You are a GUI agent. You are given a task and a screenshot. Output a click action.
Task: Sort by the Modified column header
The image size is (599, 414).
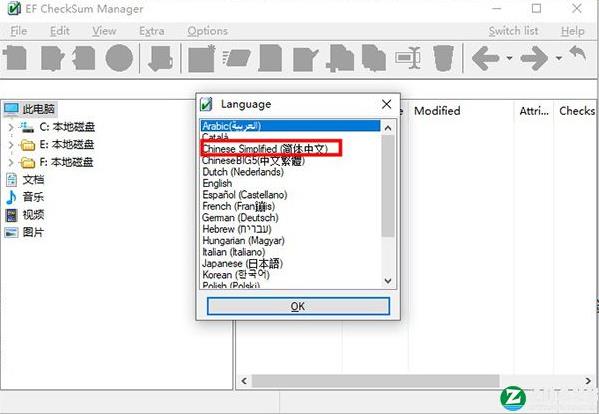(437, 111)
